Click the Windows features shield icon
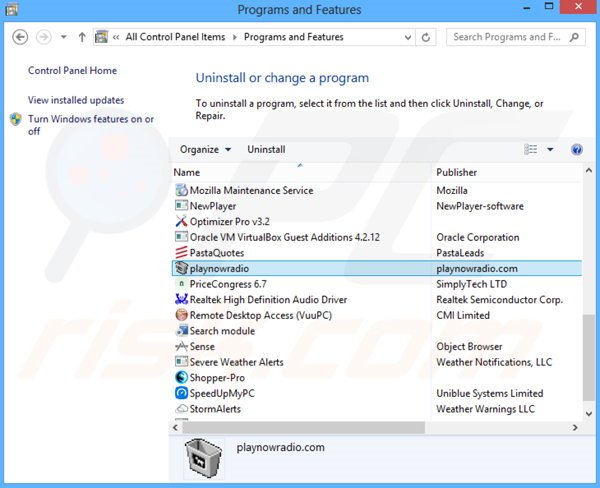The height and width of the screenshot is (488, 600). pyautogui.click(x=16, y=119)
